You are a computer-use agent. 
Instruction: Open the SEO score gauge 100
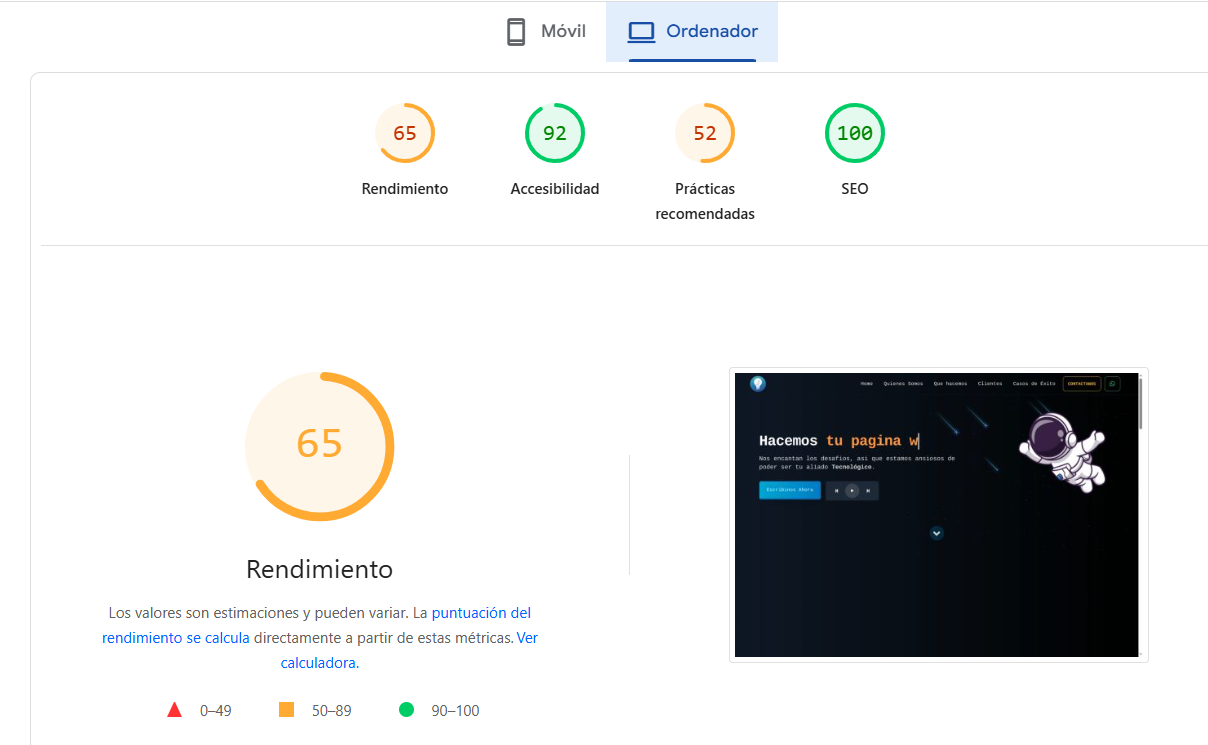[855, 134]
